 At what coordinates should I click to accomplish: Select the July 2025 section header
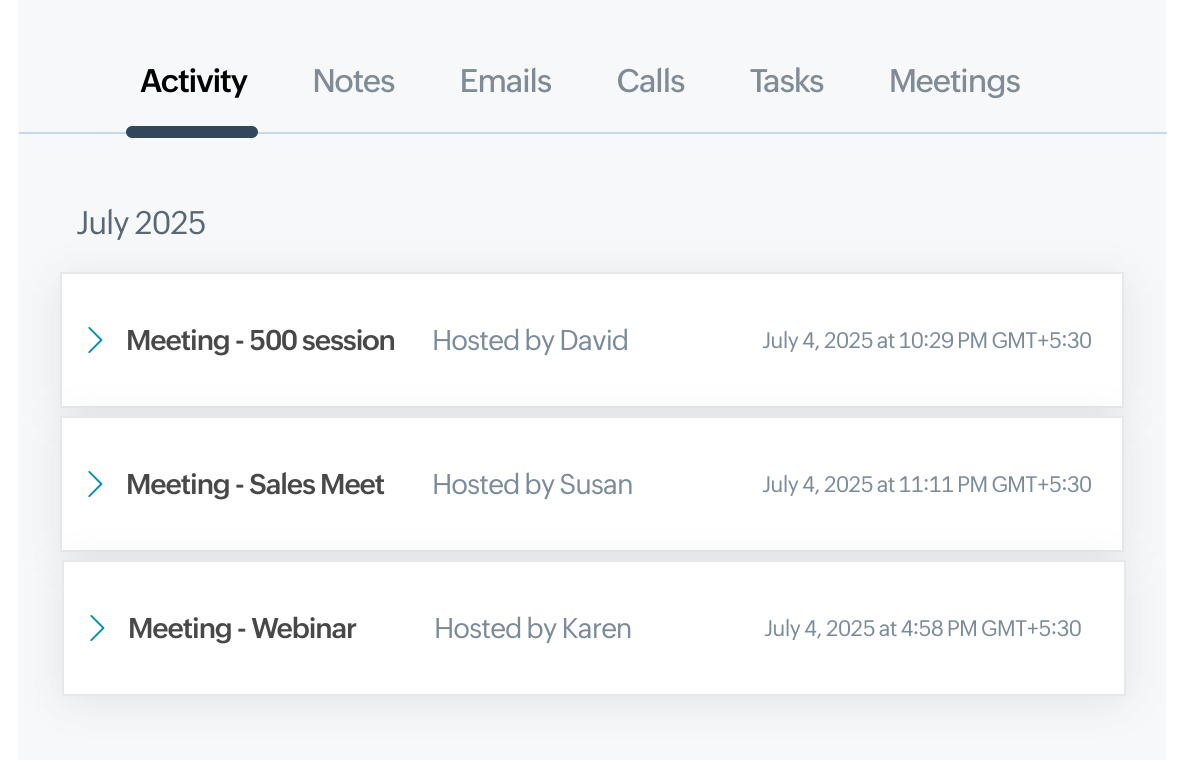point(141,223)
